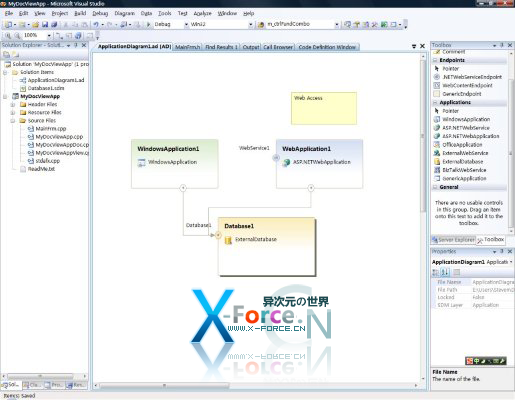
Task: Expand the Resource Files folder
Action: (13, 113)
